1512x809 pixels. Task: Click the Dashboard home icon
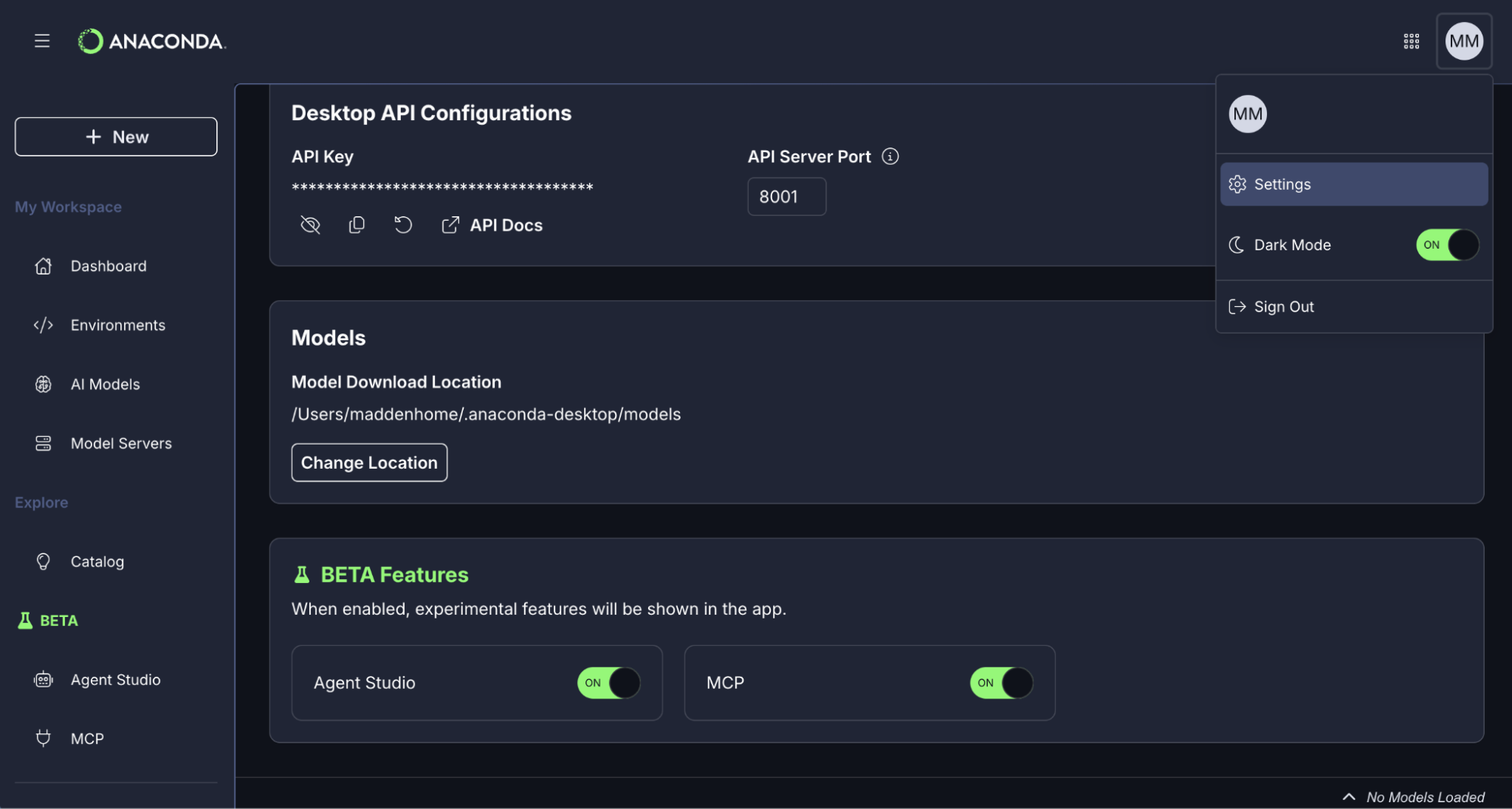(x=44, y=266)
